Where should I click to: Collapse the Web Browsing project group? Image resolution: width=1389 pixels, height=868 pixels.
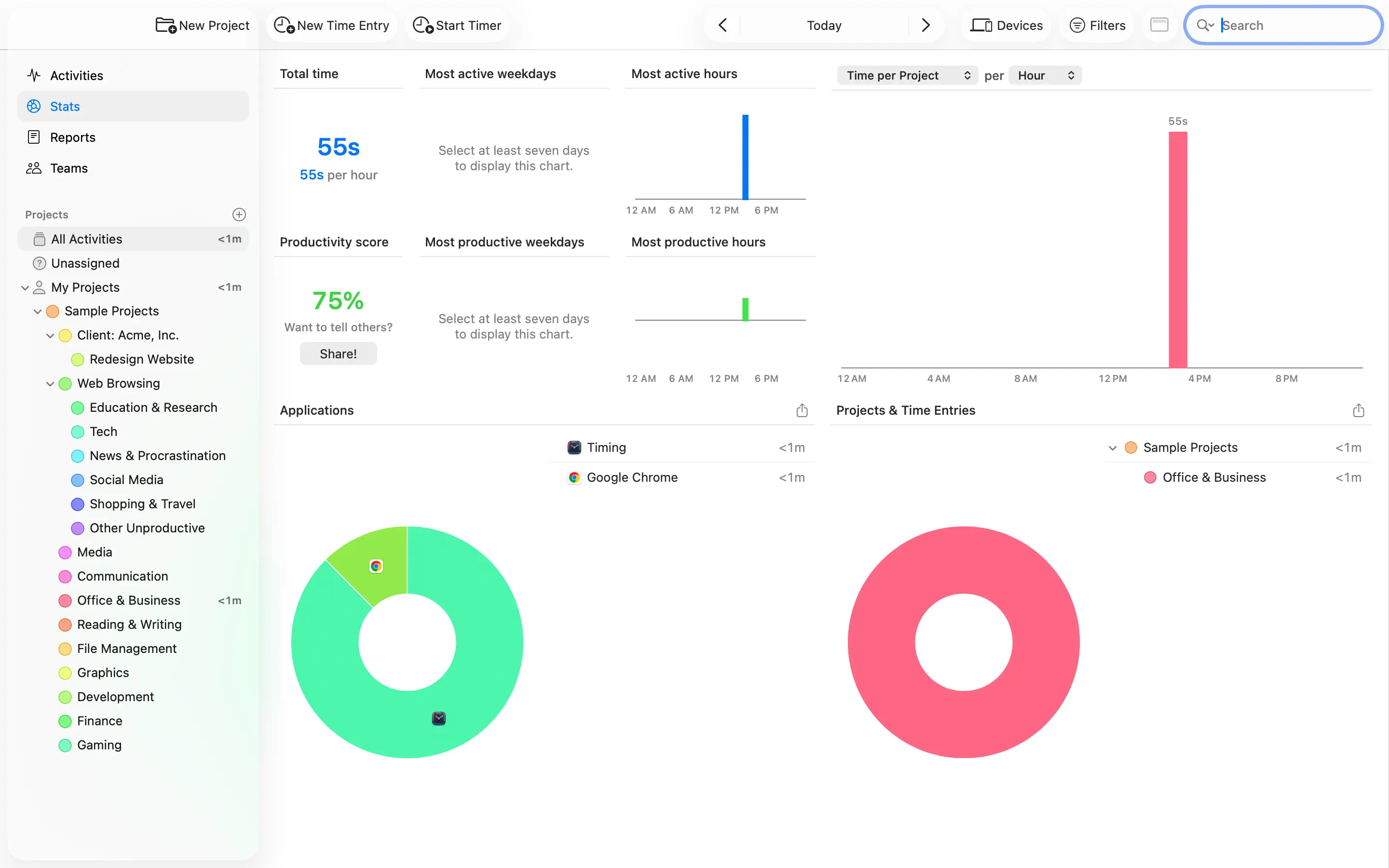[x=50, y=383]
